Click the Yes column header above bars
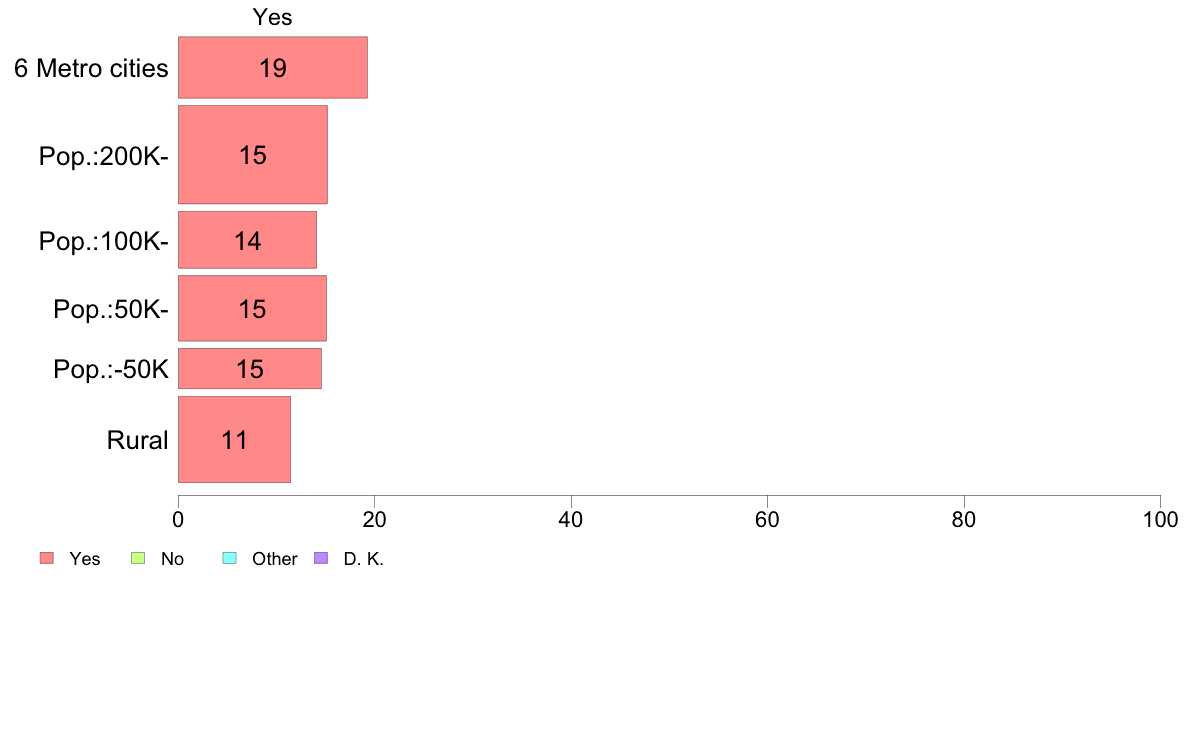Image resolution: width=1188 pixels, height=736 pixels. tap(272, 17)
